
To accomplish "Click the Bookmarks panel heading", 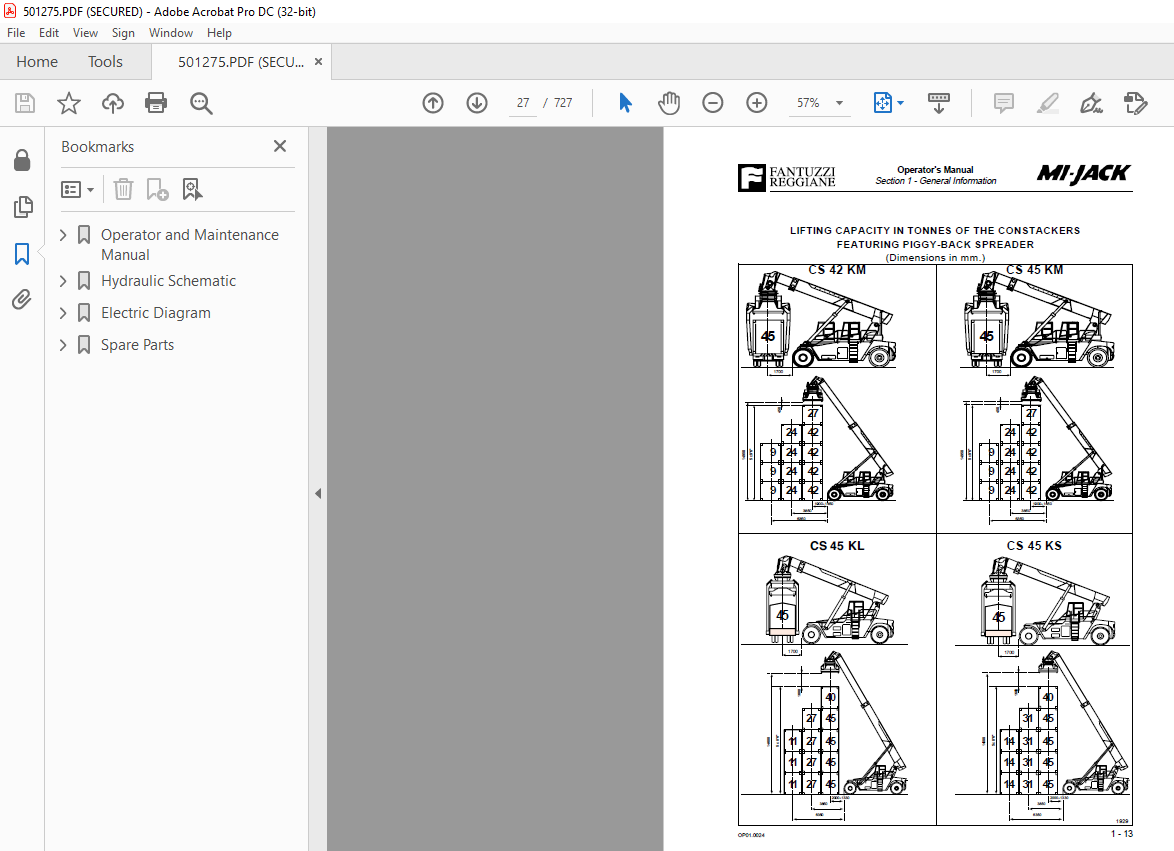I will coord(97,147).
